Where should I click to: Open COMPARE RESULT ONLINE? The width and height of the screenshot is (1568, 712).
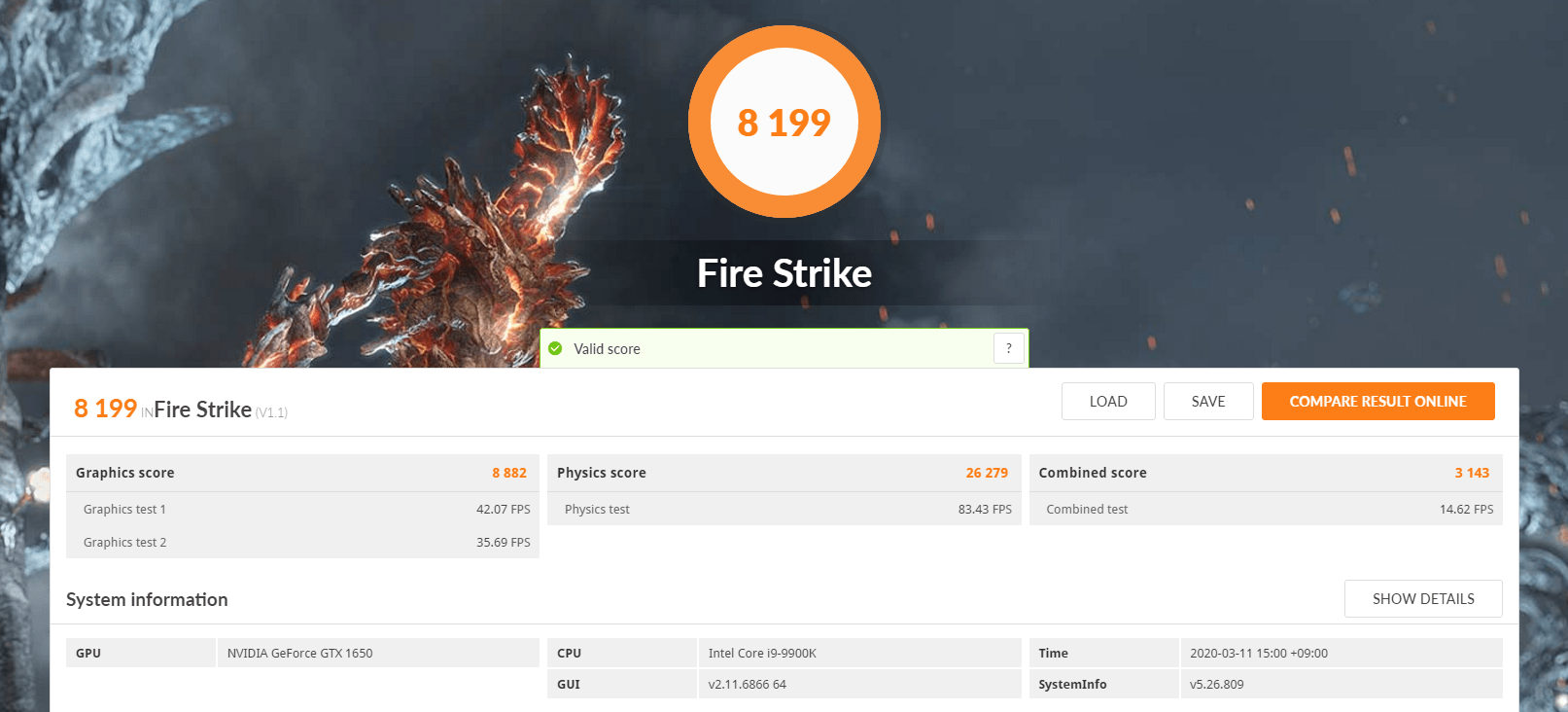pyautogui.click(x=1377, y=401)
